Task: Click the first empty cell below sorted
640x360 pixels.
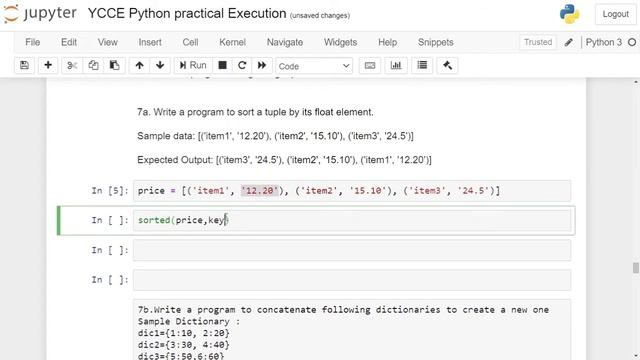Action: [352, 250]
